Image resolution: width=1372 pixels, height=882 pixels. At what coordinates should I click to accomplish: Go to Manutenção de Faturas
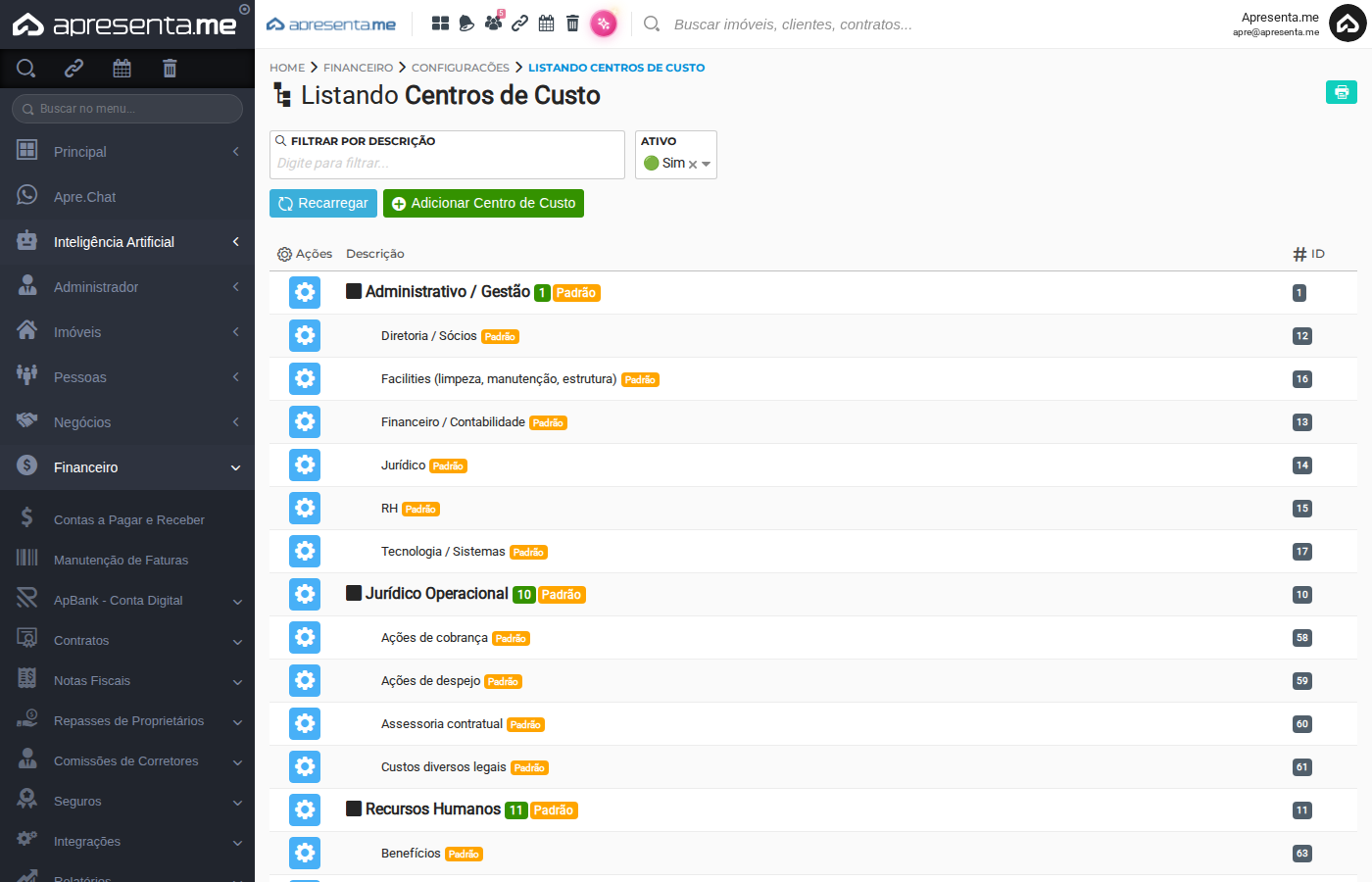point(127,561)
